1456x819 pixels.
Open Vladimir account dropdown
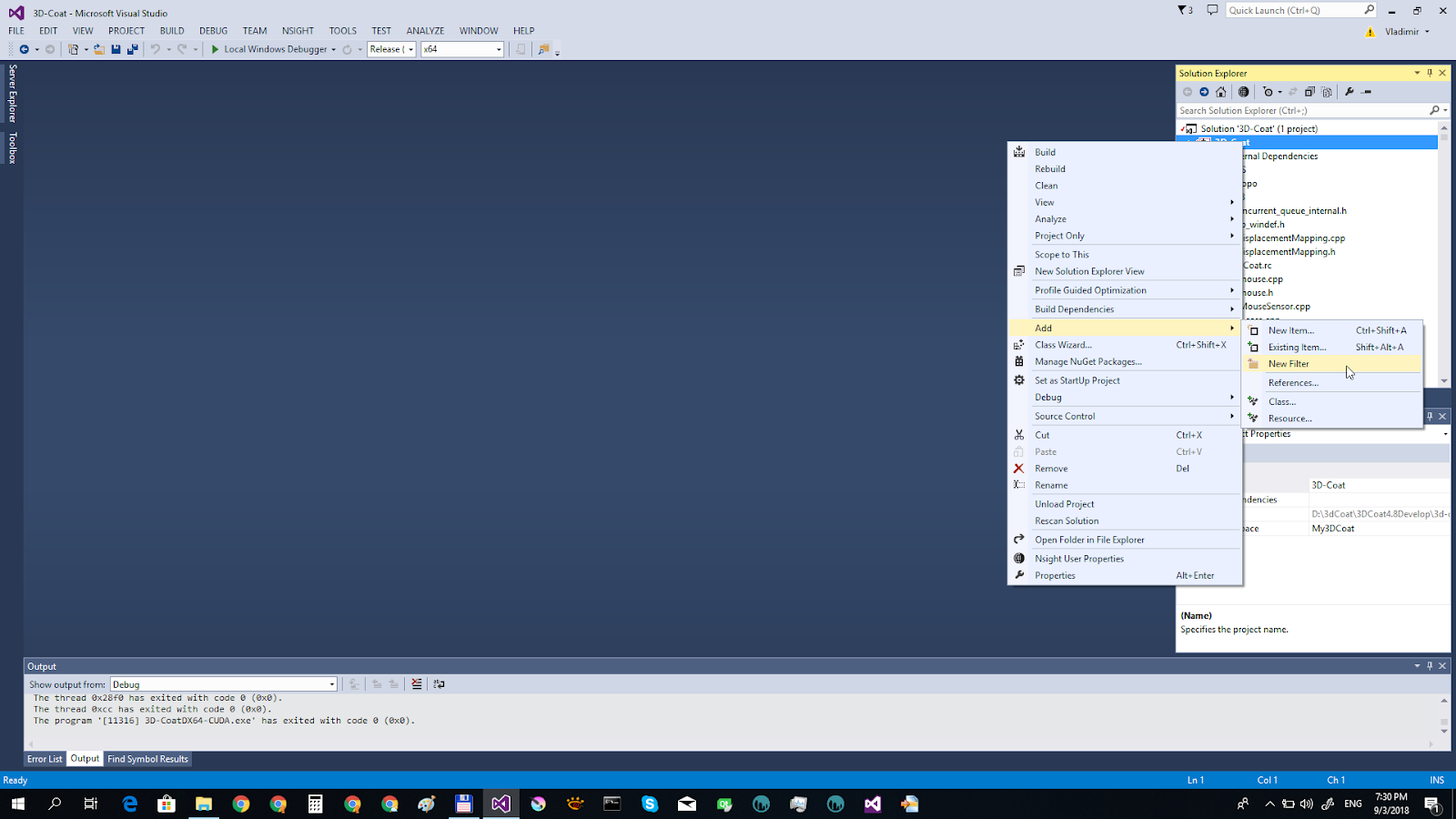[x=1407, y=32]
